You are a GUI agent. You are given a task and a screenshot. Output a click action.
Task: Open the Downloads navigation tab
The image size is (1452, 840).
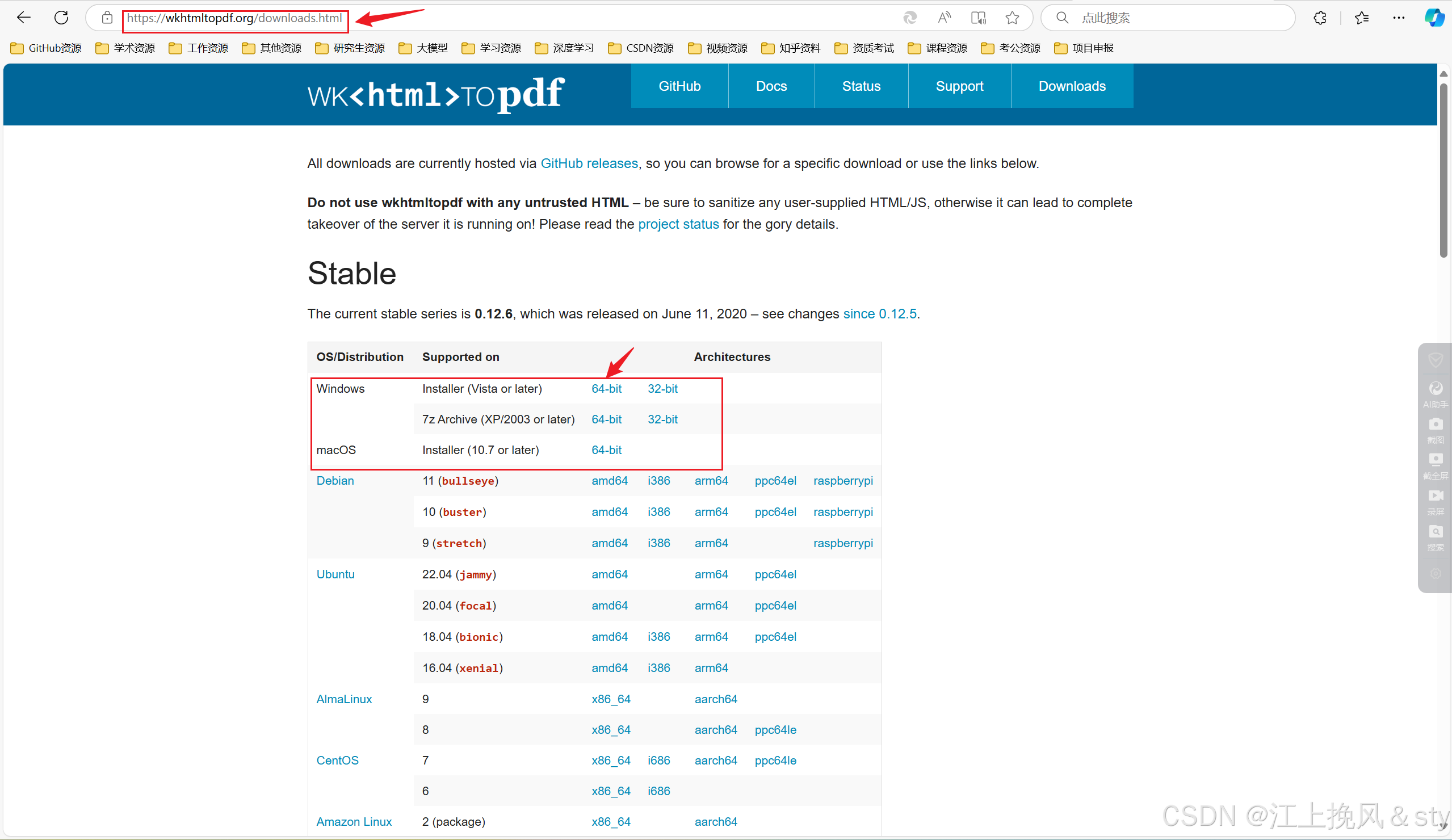[1072, 86]
